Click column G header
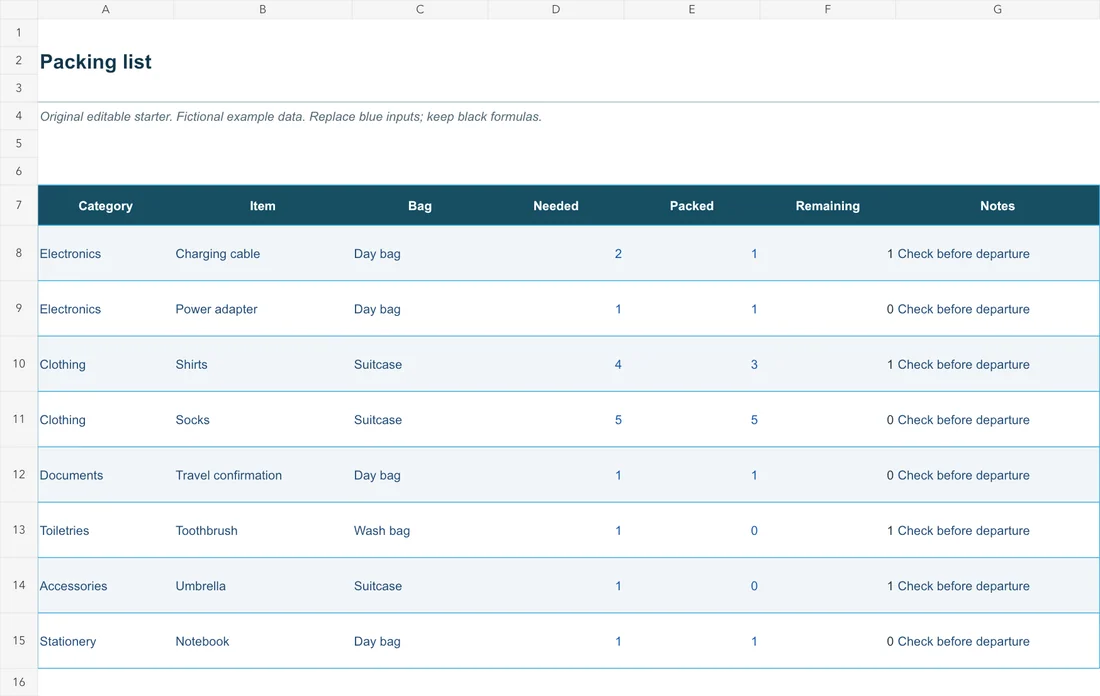The image size is (1100, 696). tap(998, 9)
